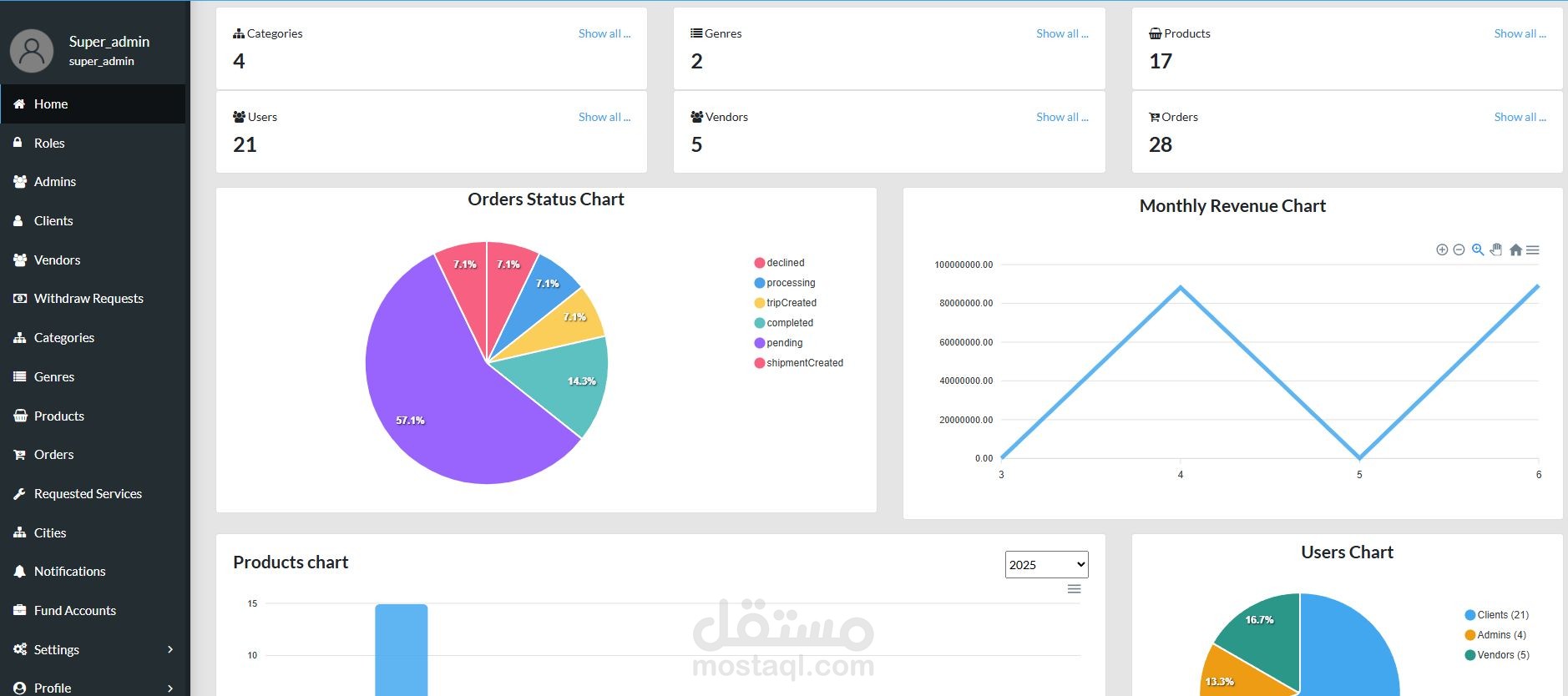Select the hand panning tool on revenue chart
This screenshot has height=696, width=1568.
(1496, 250)
